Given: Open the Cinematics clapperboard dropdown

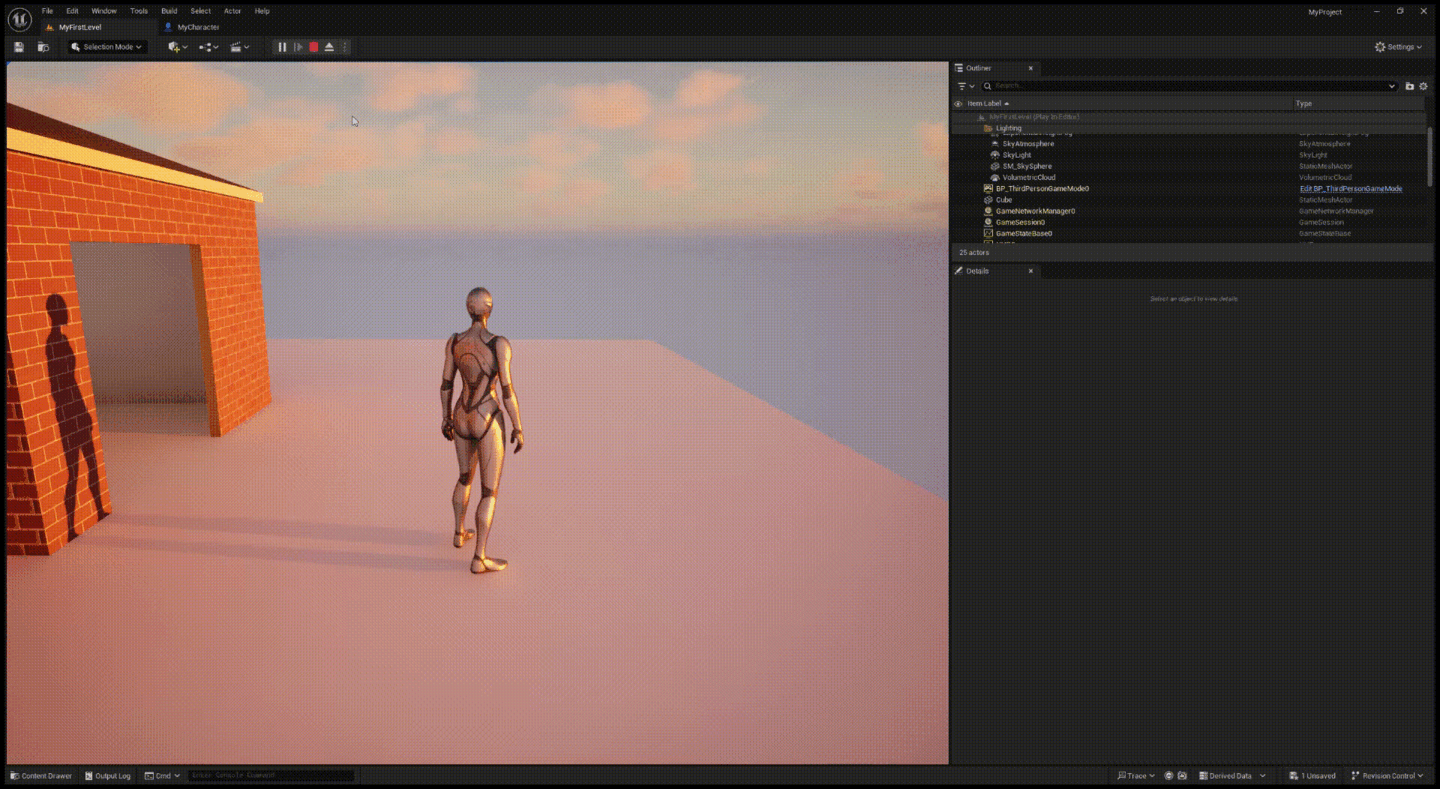Looking at the screenshot, I should point(238,47).
